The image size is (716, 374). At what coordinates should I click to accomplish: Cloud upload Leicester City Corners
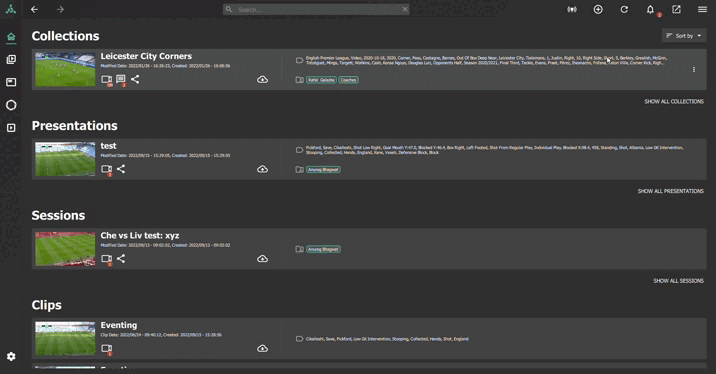[262, 79]
